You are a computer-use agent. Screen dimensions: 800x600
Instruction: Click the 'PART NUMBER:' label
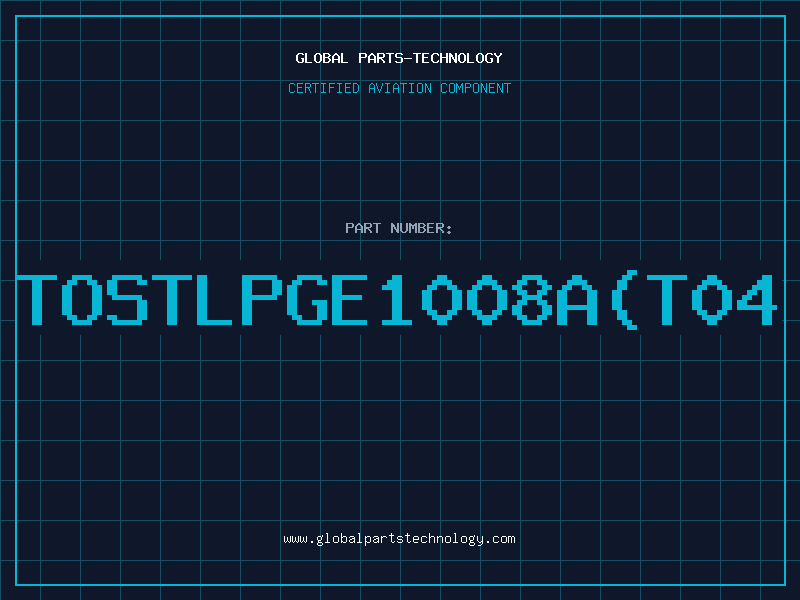pos(399,228)
